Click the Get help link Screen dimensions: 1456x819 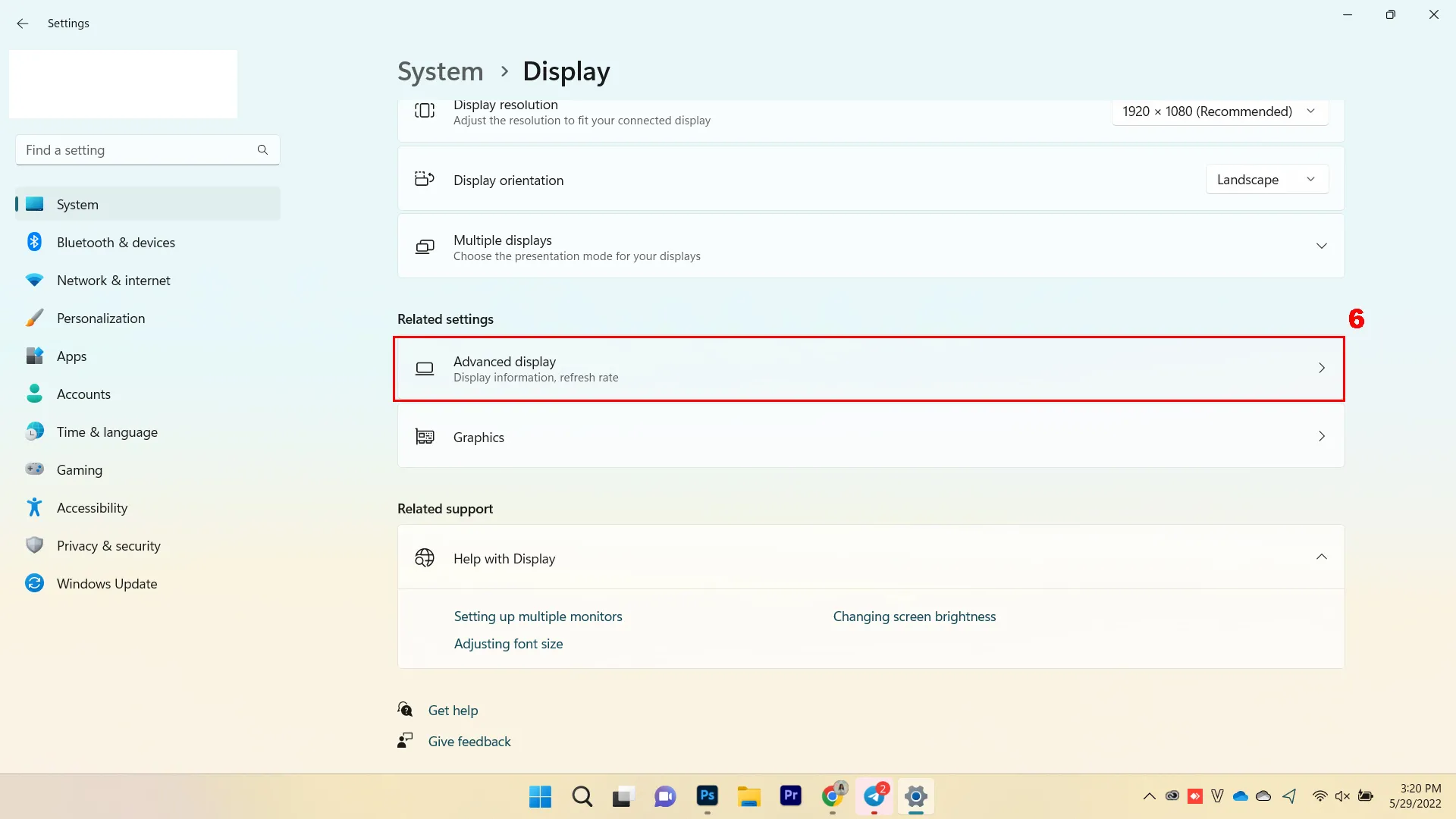coord(453,711)
